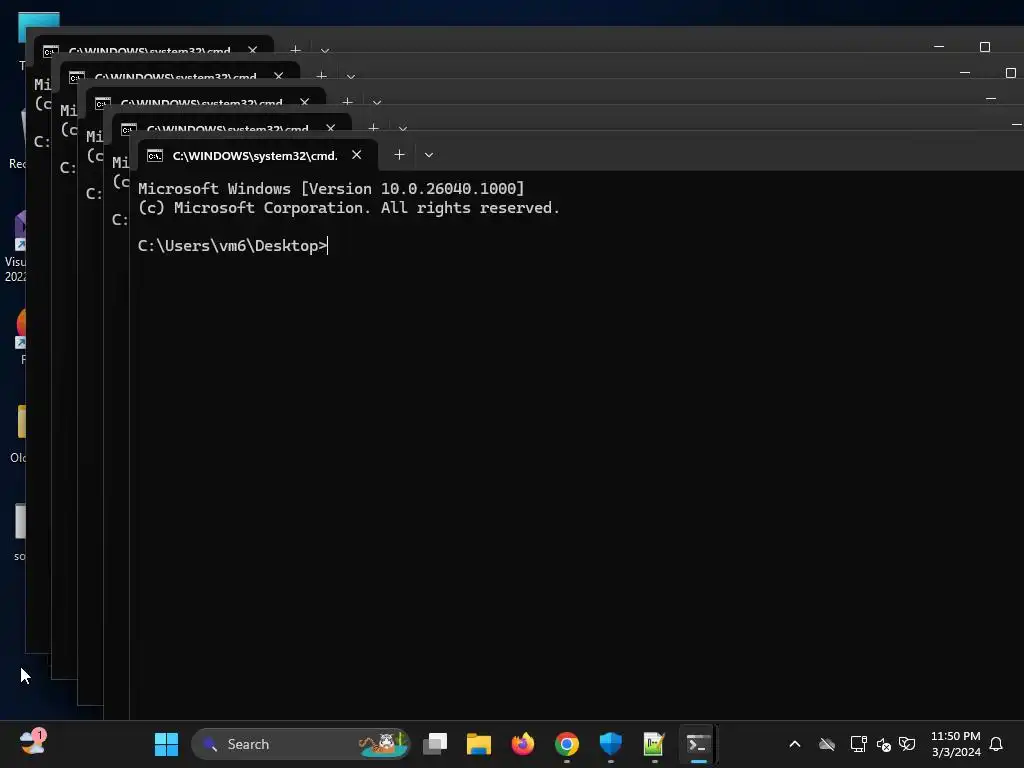Open network status tray icon
Screen dimensions: 1024x768
(858, 744)
